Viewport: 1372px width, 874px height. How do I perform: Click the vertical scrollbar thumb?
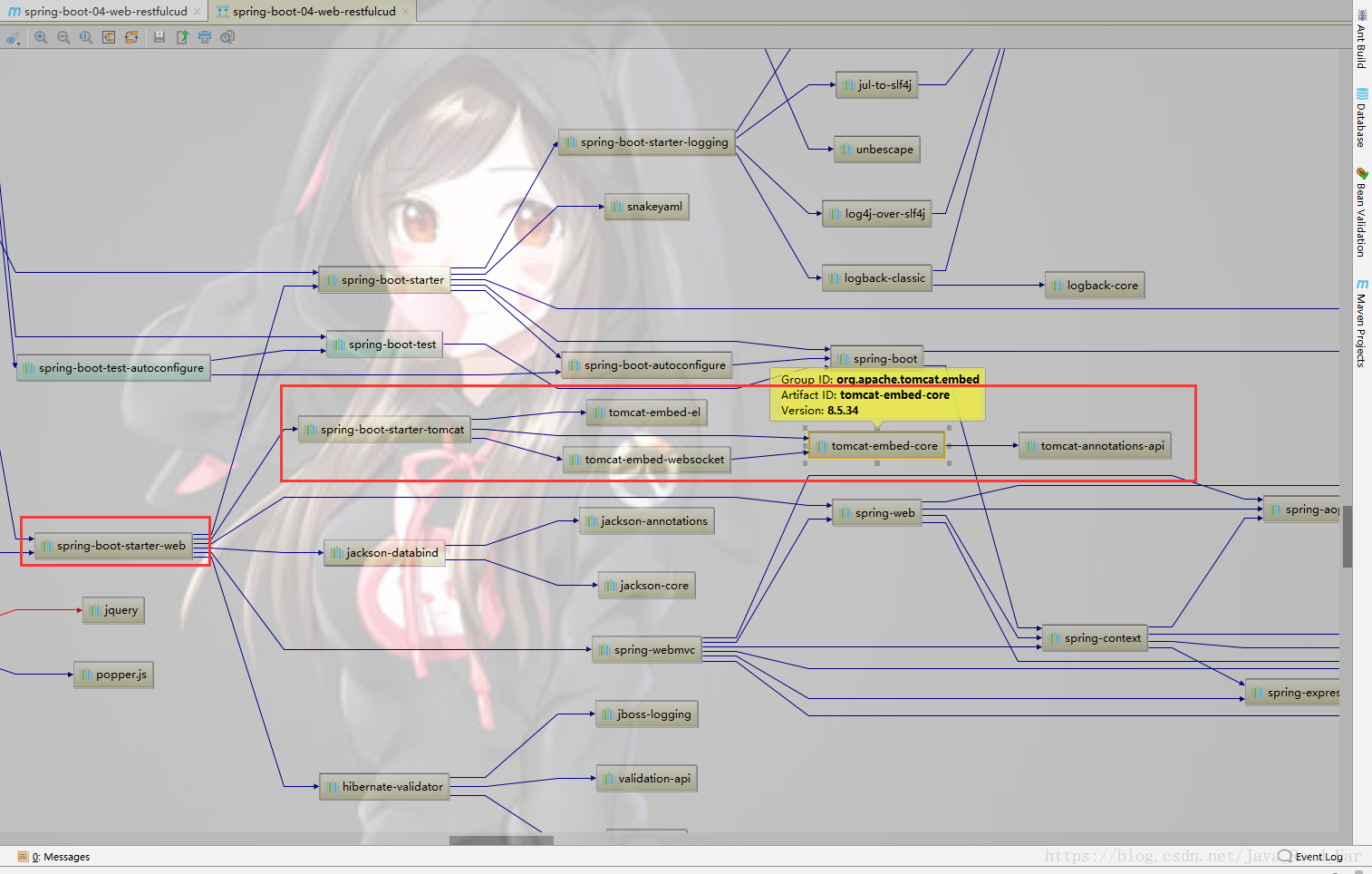(1347, 537)
